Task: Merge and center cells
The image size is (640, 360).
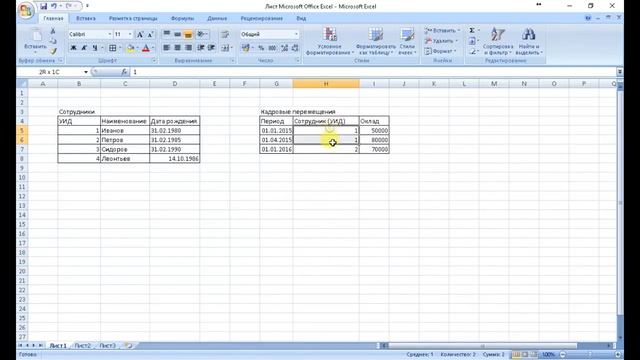Action: [225, 48]
